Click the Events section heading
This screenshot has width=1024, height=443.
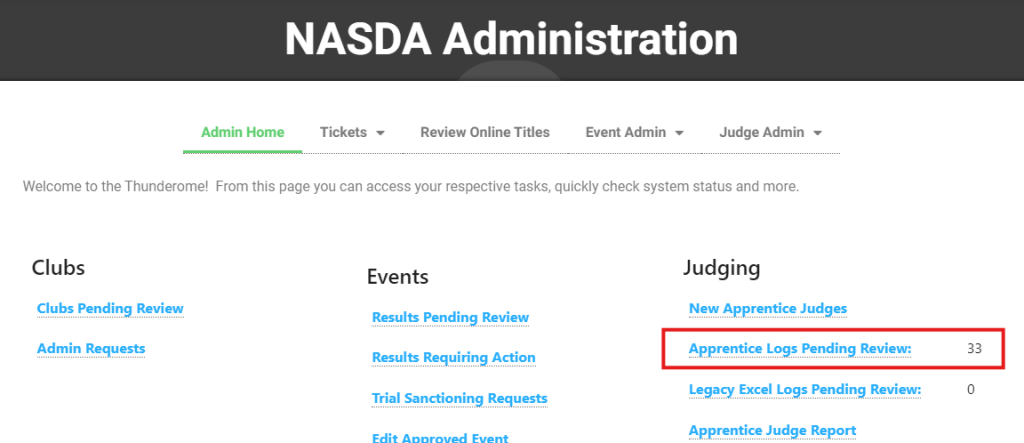tap(398, 276)
